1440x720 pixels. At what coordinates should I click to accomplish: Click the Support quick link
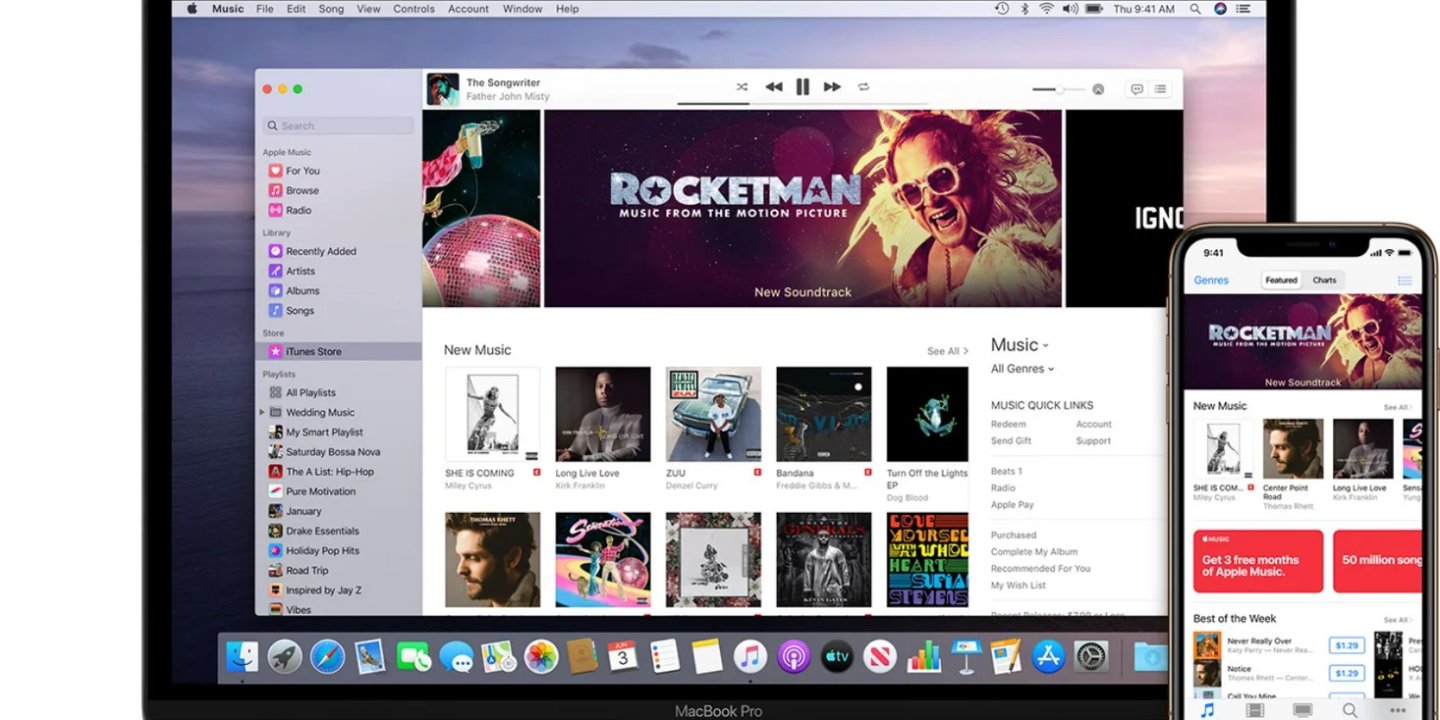tap(1094, 441)
